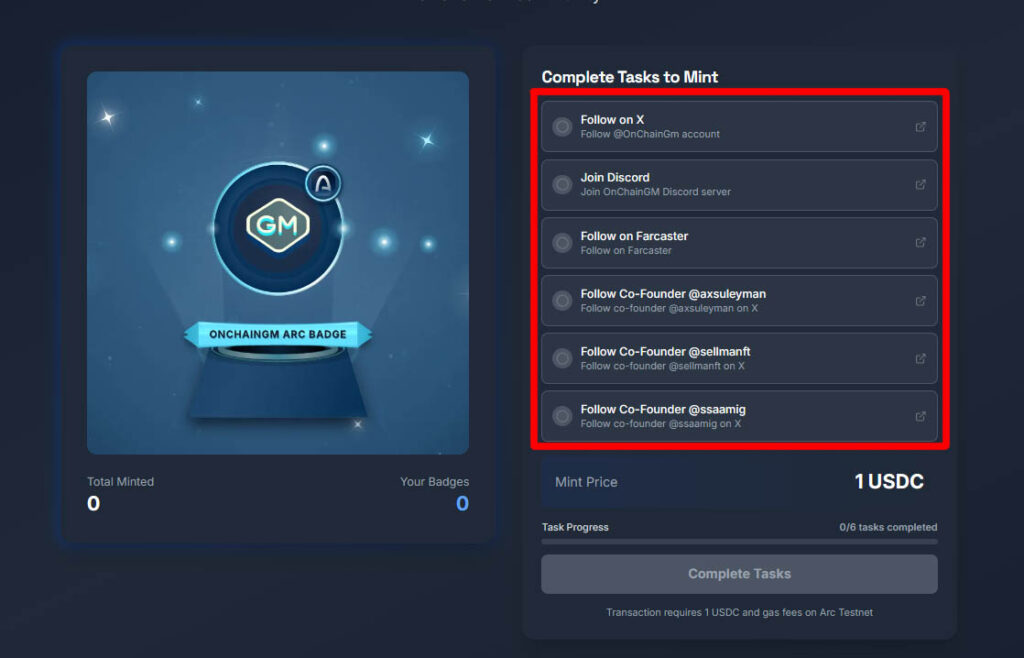The image size is (1024, 658).
Task: Open external link icon for @sellmanft task
Action: click(x=920, y=358)
